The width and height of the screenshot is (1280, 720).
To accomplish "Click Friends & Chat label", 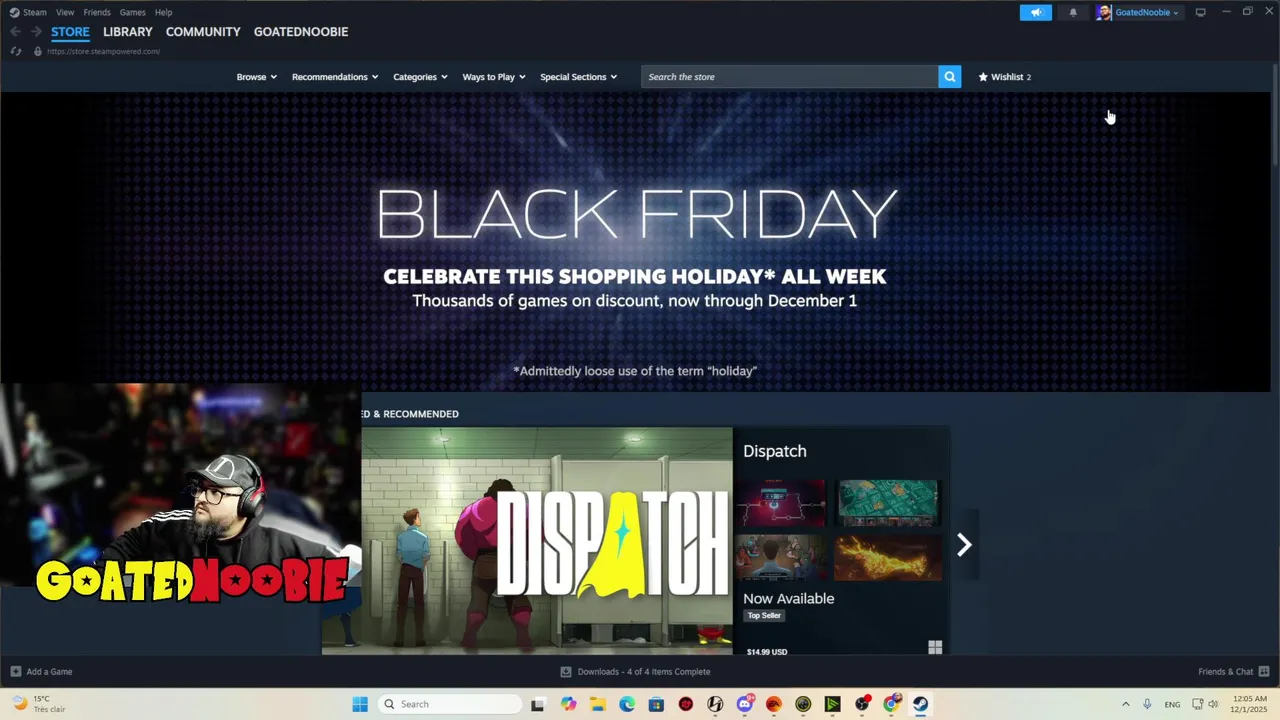I will [x=1226, y=671].
